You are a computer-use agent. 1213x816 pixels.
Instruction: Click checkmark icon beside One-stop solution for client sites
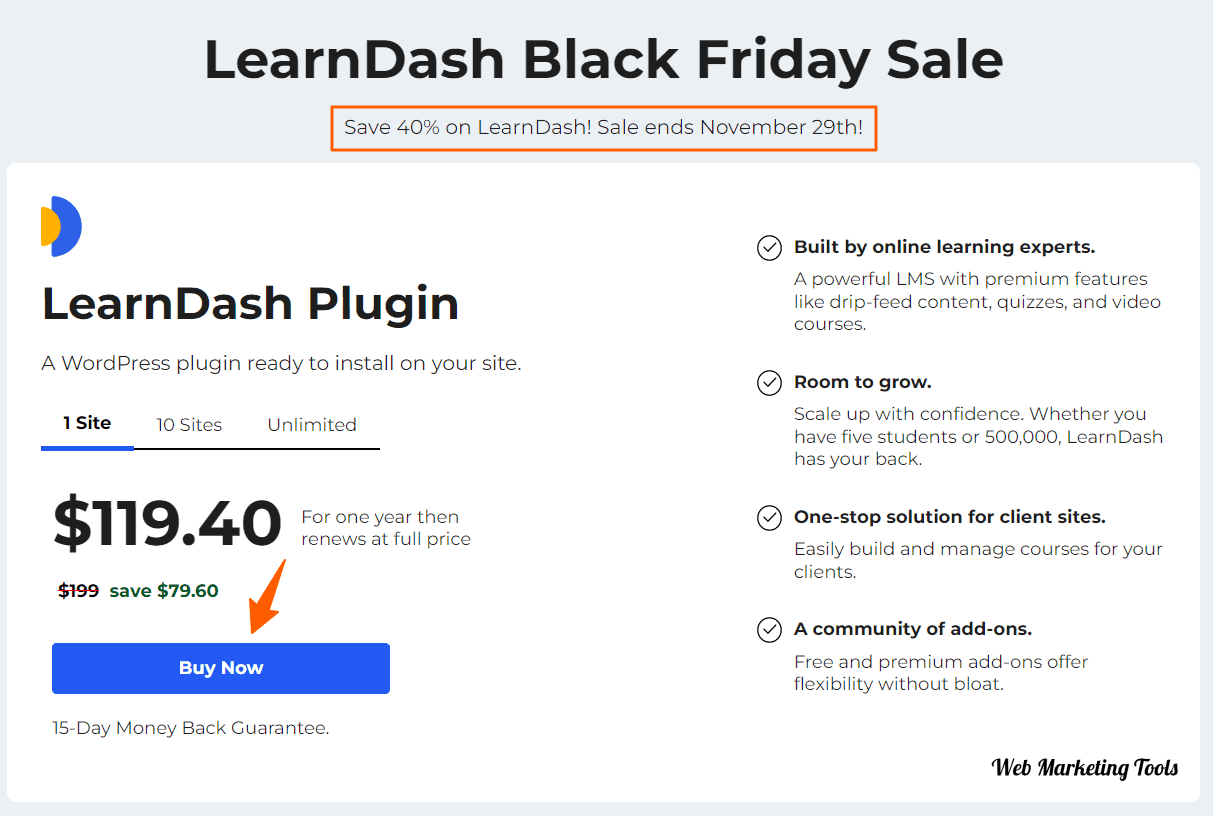(769, 518)
